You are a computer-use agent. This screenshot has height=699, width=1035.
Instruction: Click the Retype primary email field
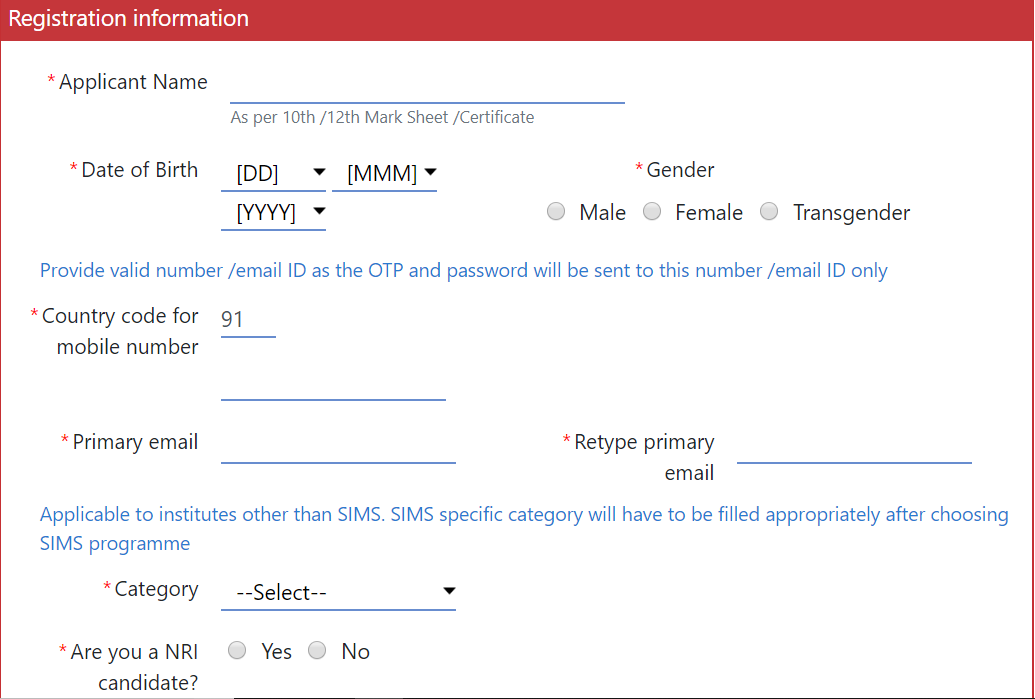click(x=854, y=446)
